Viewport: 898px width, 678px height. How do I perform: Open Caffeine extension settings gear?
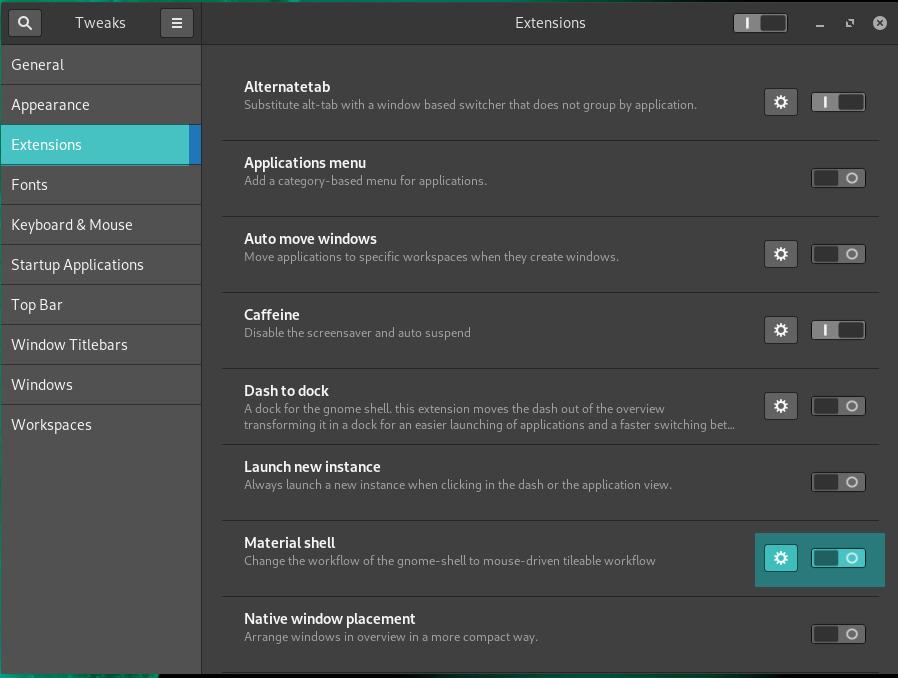(781, 330)
